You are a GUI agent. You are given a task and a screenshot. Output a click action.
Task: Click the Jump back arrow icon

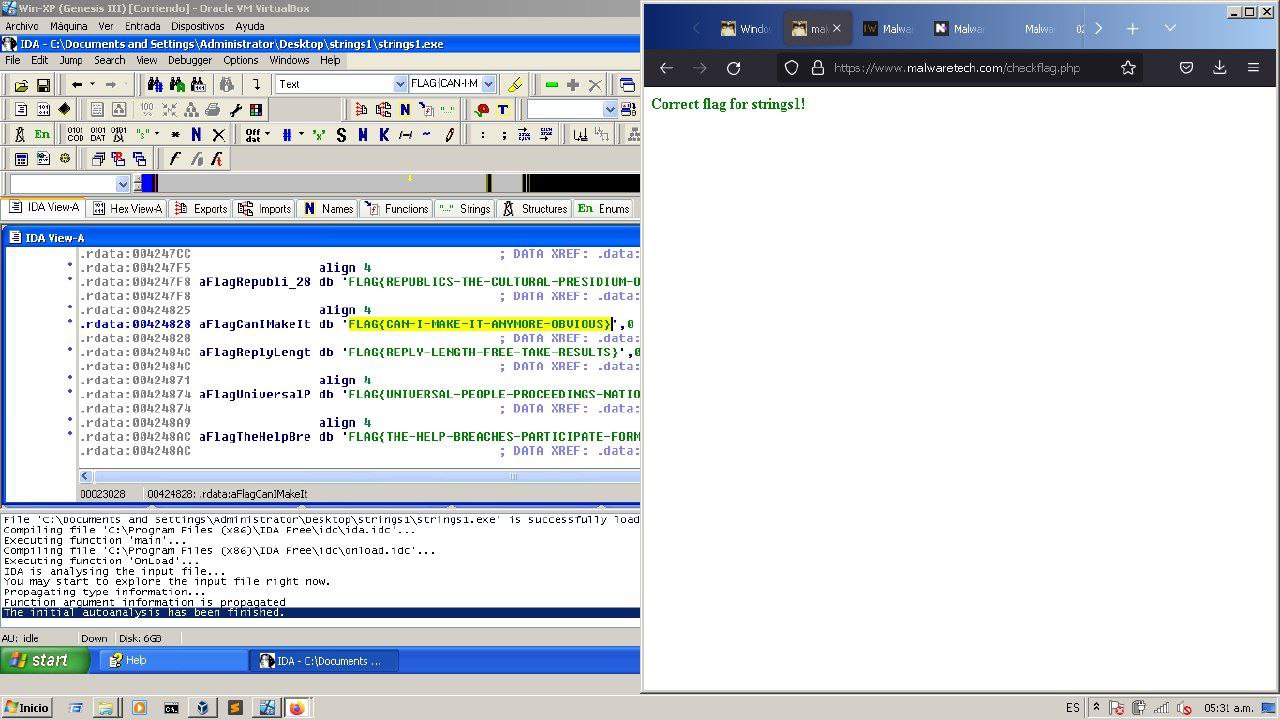pos(78,85)
